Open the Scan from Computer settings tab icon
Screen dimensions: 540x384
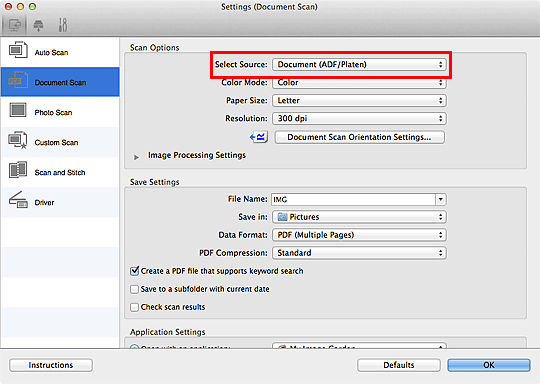[x=14, y=25]
